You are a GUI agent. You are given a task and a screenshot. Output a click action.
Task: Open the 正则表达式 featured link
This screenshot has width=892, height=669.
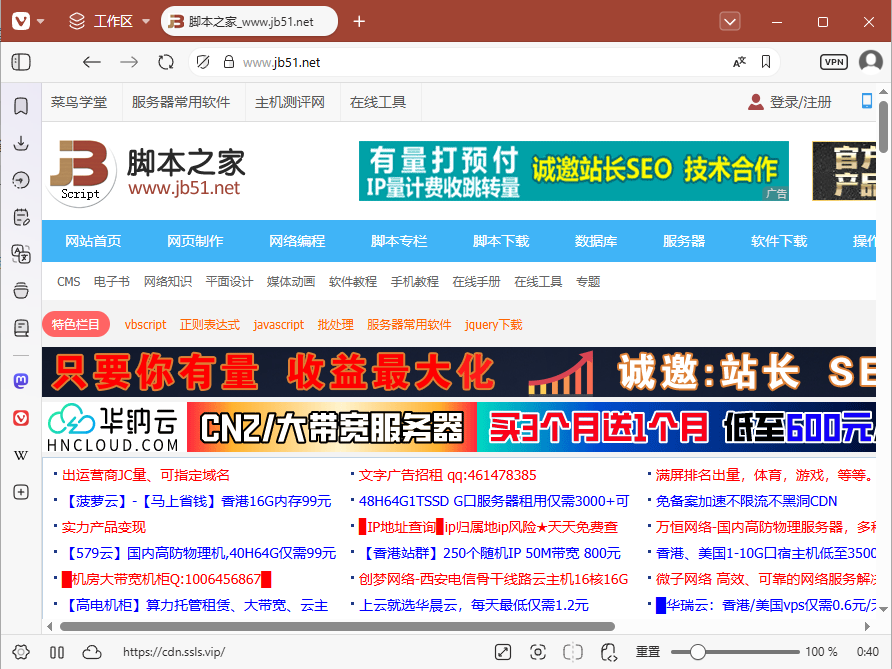click(x=209, y=324)
